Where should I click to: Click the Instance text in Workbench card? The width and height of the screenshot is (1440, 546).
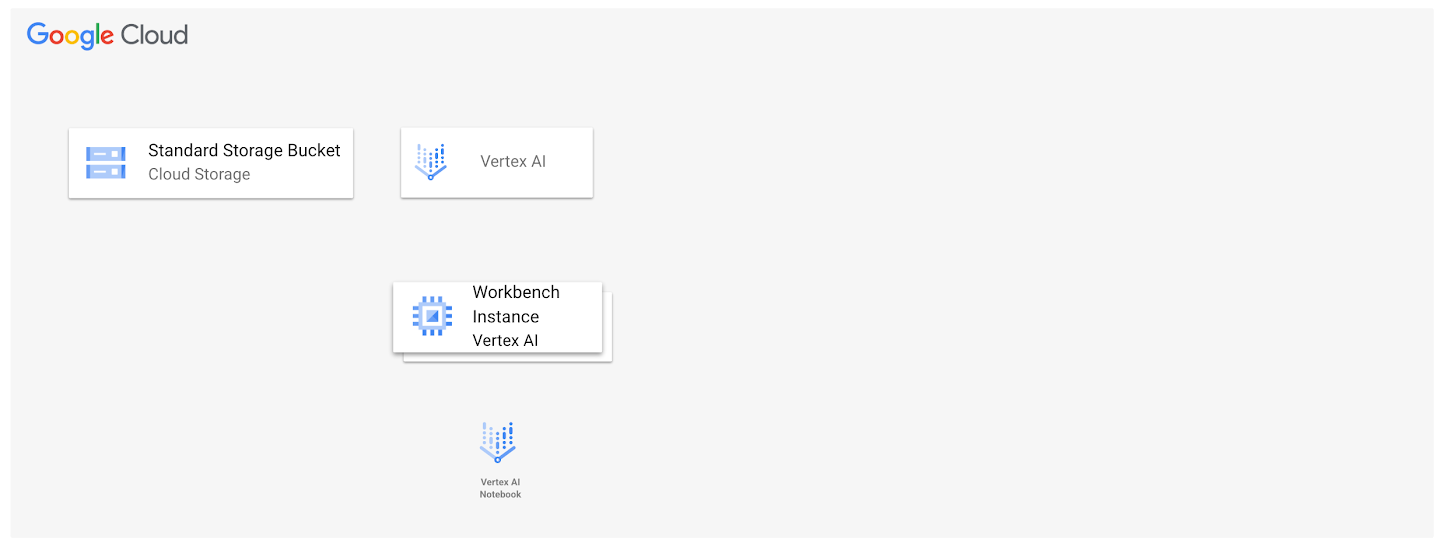[506, 316]
